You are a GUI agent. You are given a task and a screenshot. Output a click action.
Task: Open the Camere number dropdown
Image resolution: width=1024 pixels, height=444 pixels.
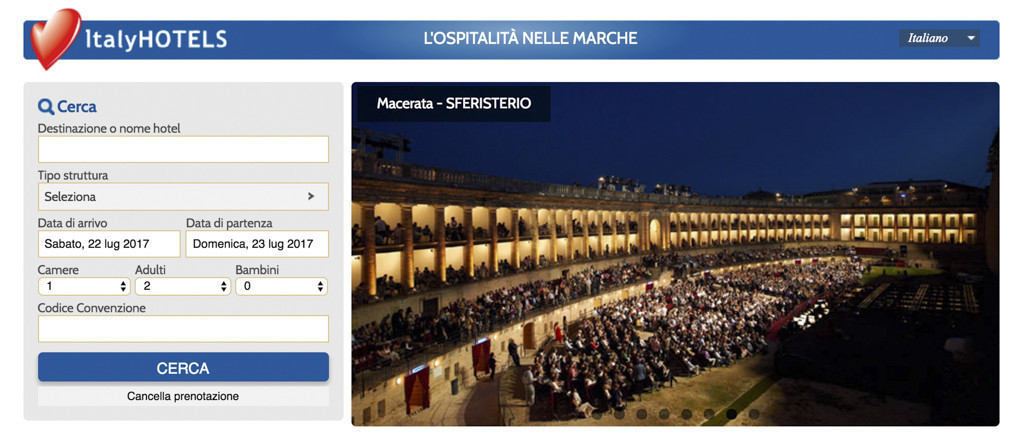(85, 286)
